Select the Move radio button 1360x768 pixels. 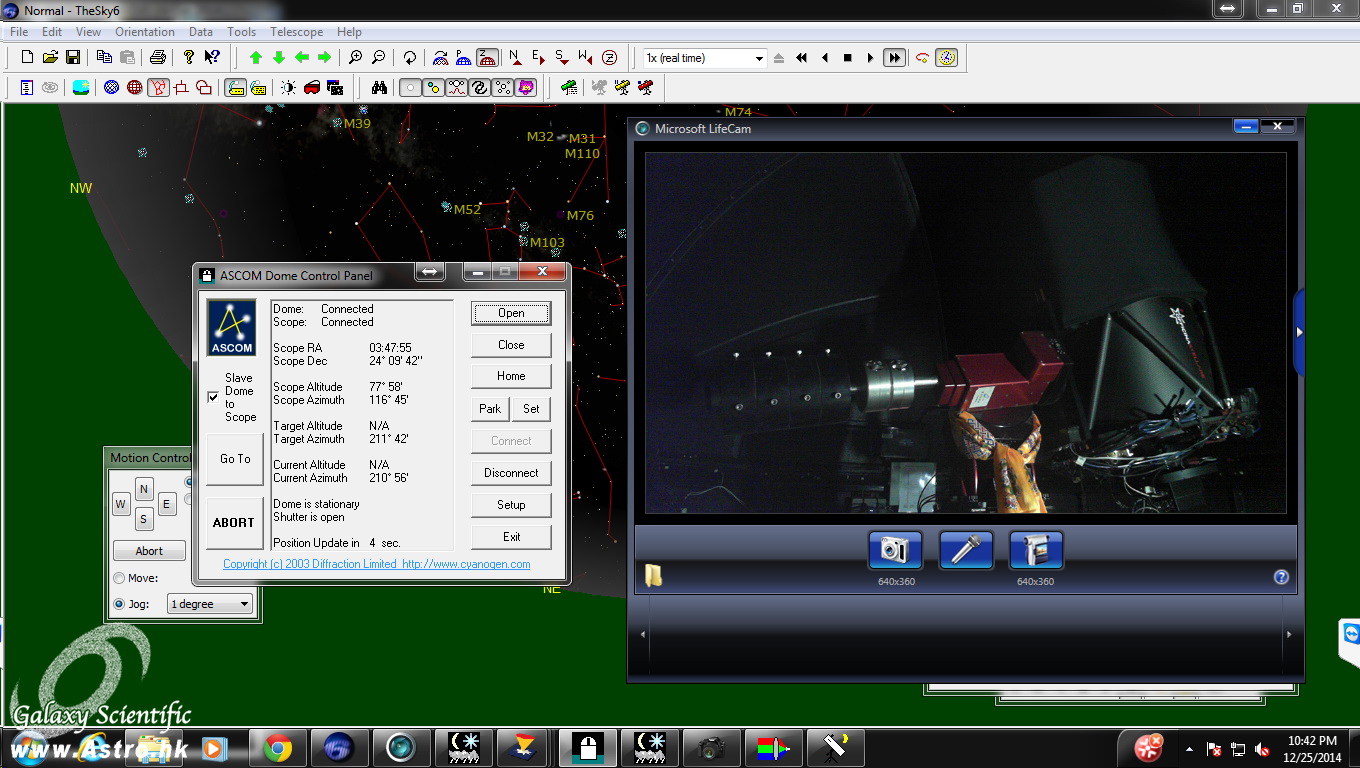coord(119,578)
